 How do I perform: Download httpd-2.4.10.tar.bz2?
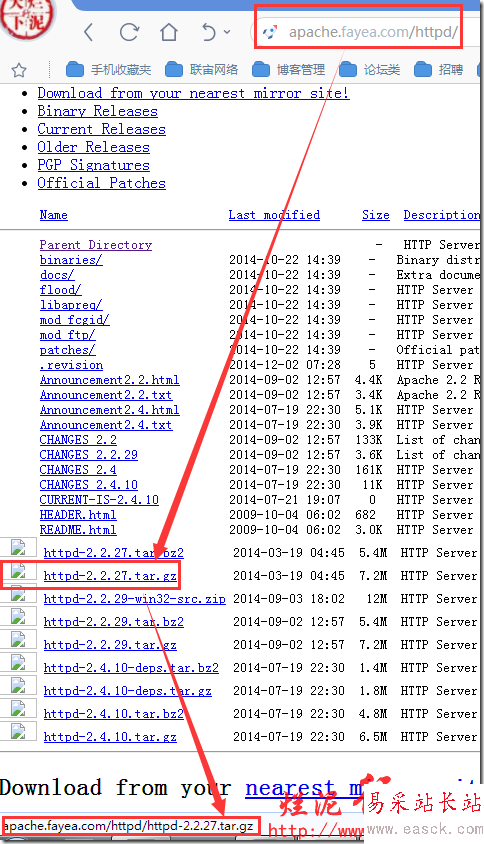[x=114, y=714]
